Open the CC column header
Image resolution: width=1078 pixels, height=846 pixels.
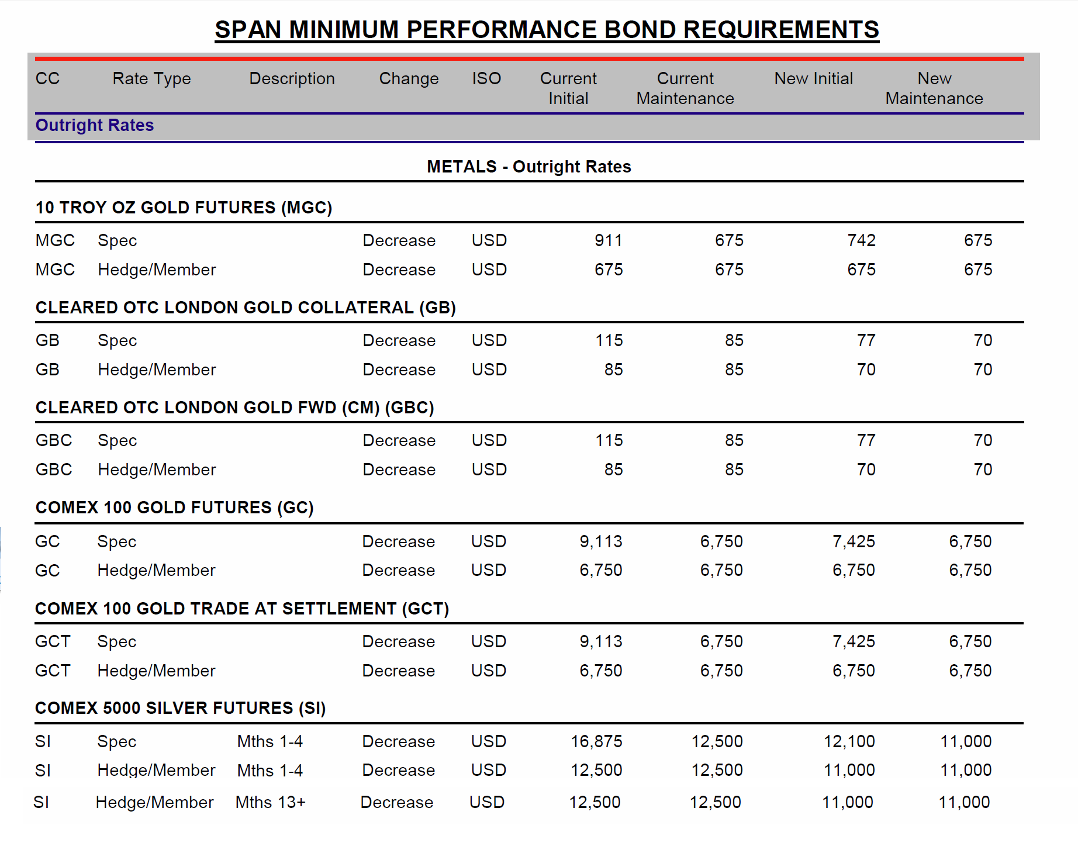47,78
